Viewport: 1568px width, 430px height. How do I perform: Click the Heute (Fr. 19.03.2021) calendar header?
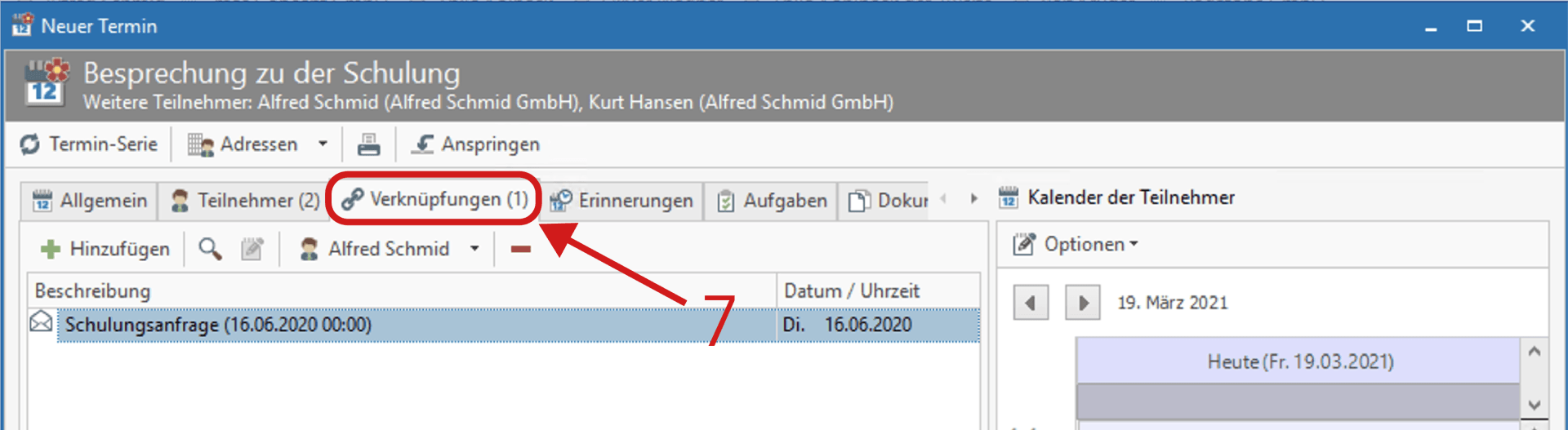pos(1298,361)
